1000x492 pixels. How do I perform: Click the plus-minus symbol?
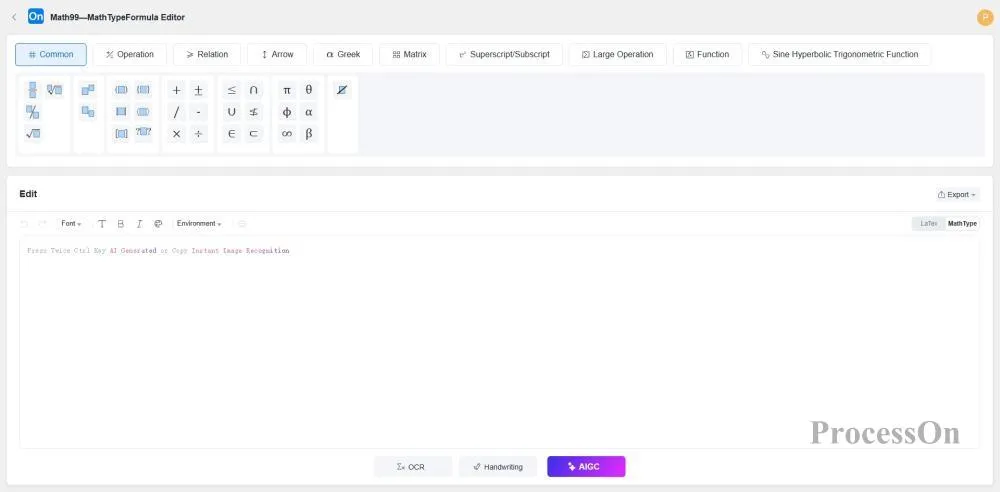tap(198, 90)
